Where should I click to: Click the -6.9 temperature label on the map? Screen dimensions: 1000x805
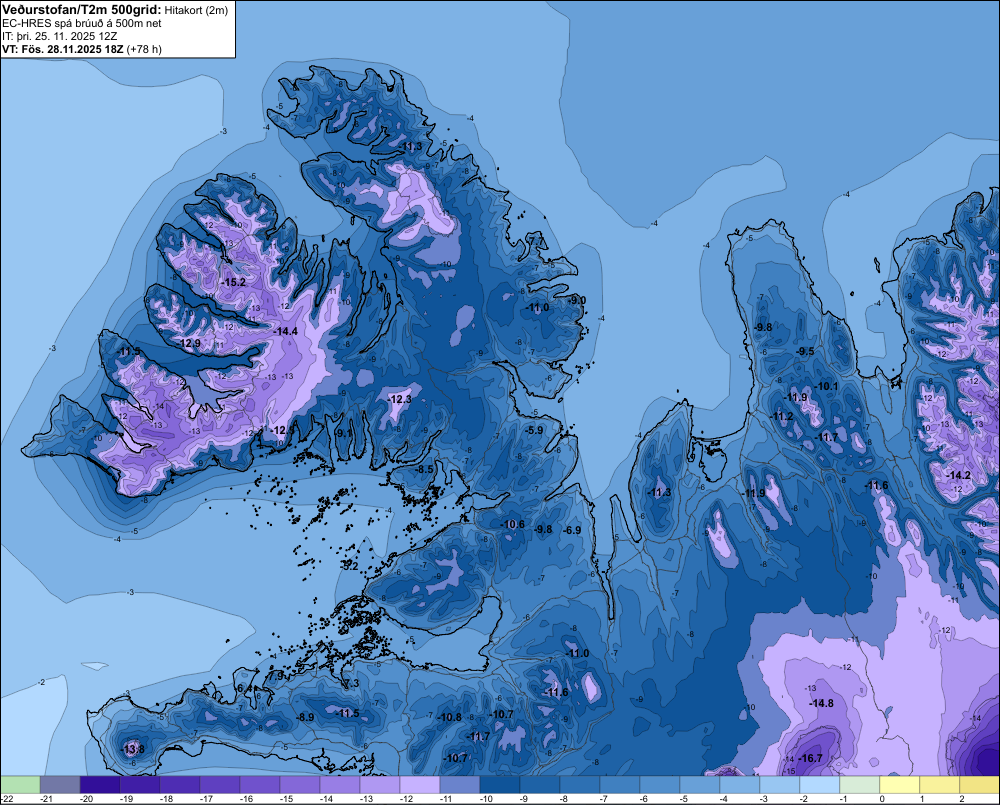tap(572, 530)
